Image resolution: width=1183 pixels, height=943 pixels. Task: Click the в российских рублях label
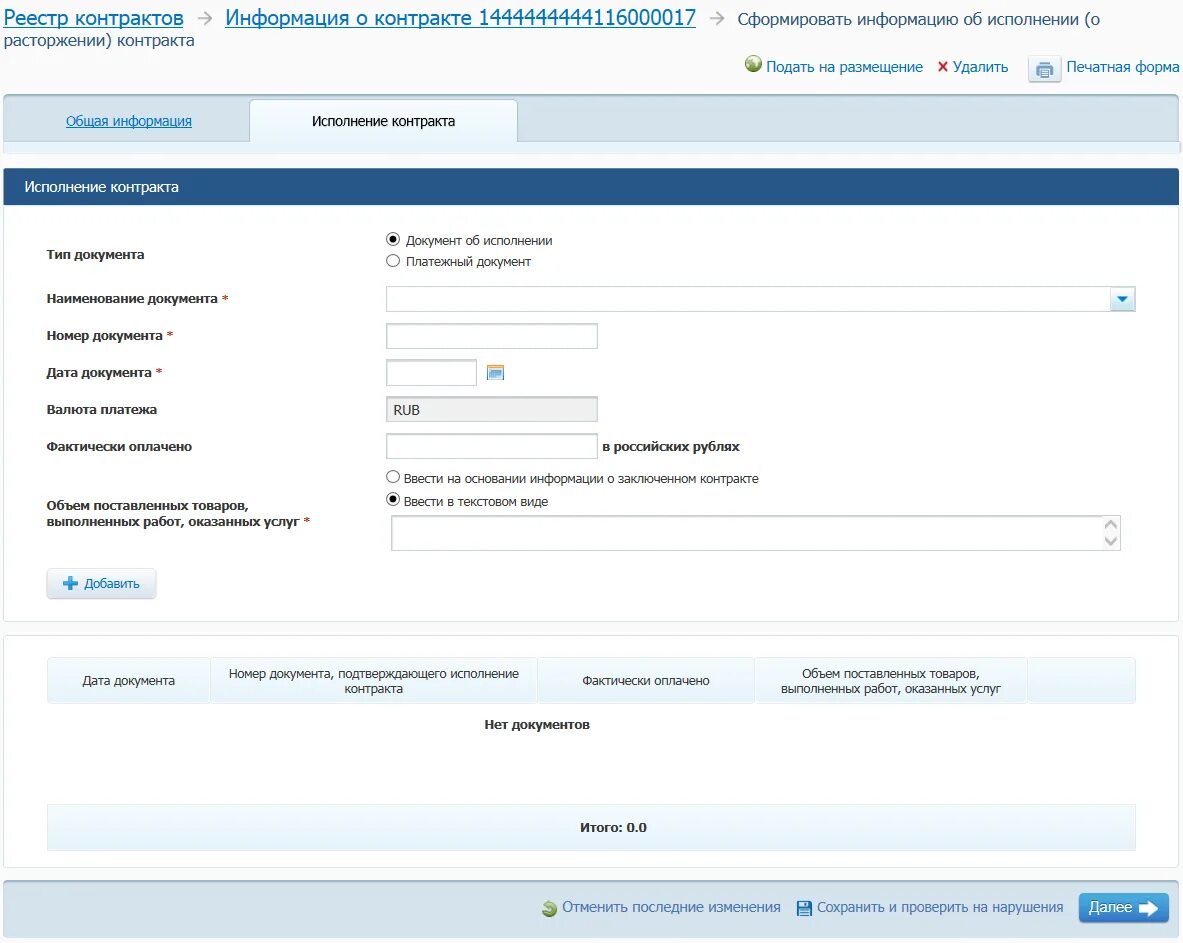pos(671,447)
